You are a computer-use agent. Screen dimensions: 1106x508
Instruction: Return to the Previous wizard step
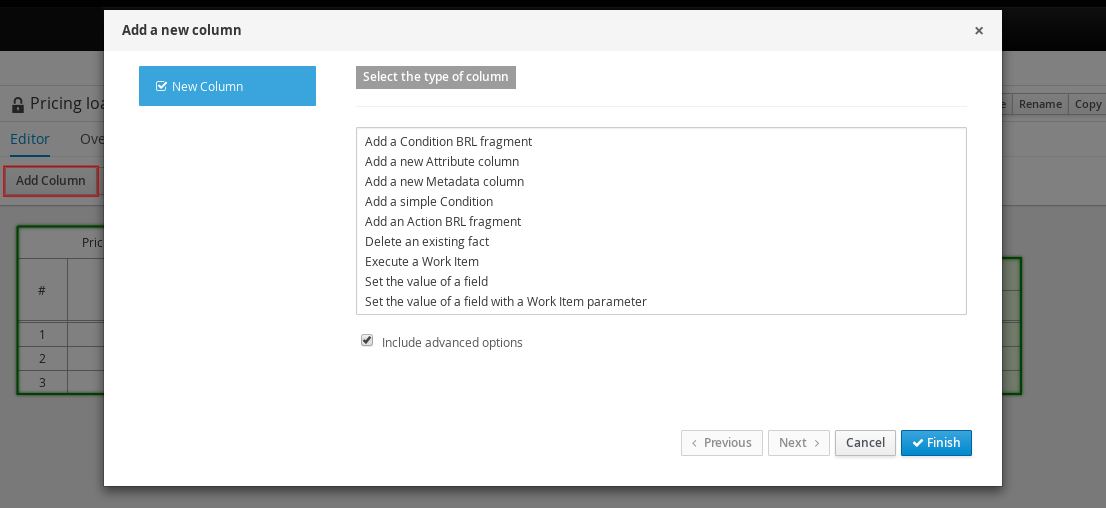point(722,442)
